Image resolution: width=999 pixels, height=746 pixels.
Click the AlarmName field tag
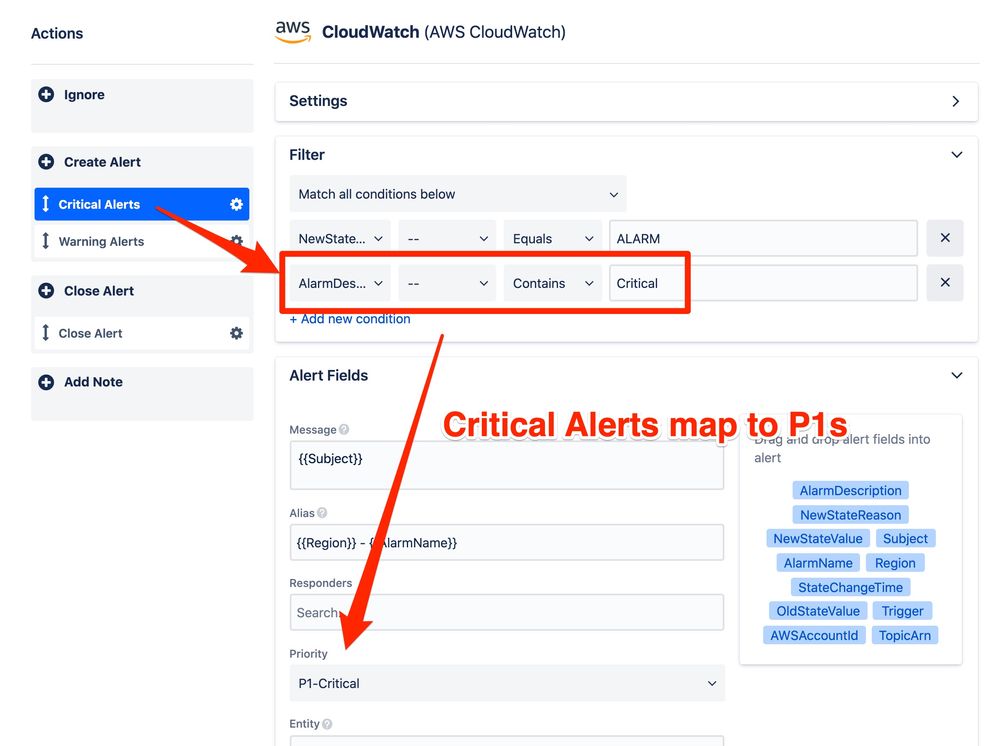(x=818, y=563)
